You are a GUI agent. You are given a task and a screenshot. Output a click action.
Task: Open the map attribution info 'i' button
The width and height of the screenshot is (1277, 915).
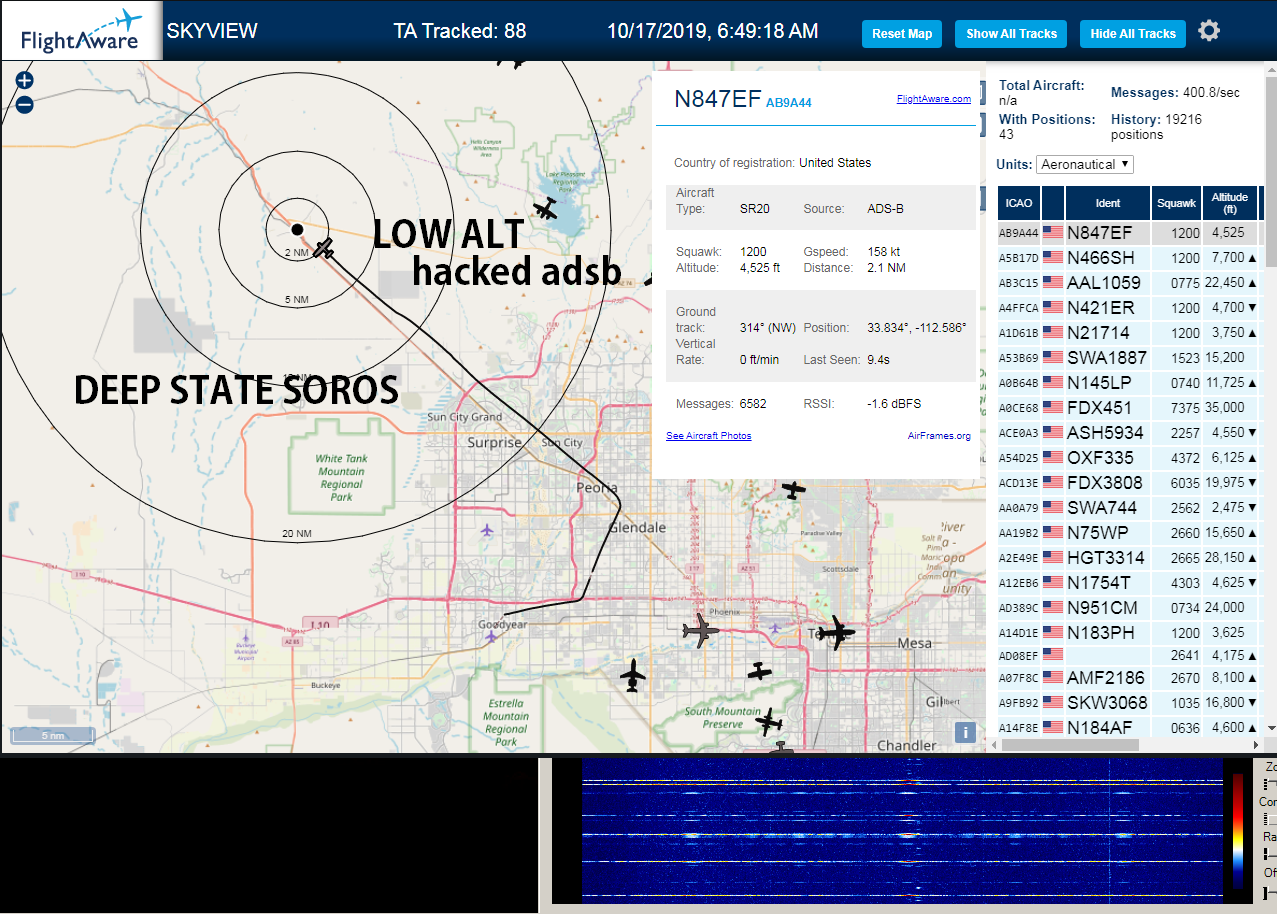point(965,732)
